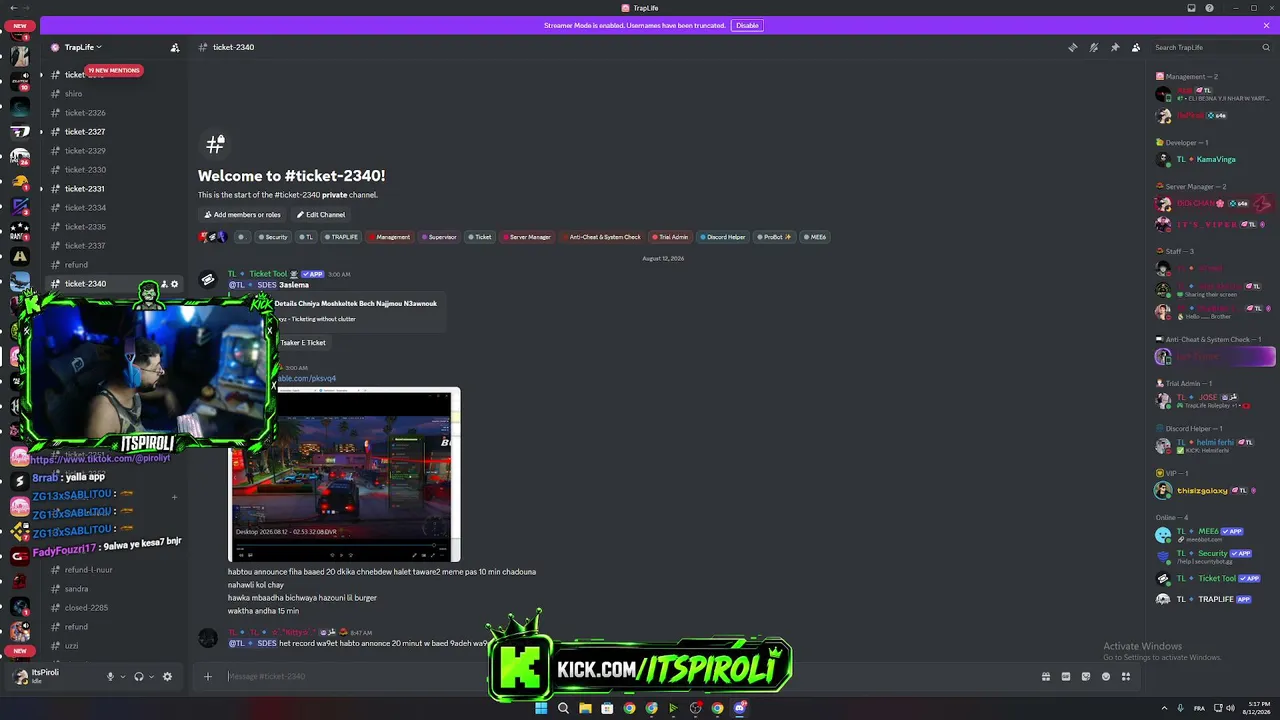Image resolution: width=1280 pixels, height=720 pixels.
Task: Open the apps launcher icon in message bar
Action: (1126, 677)
